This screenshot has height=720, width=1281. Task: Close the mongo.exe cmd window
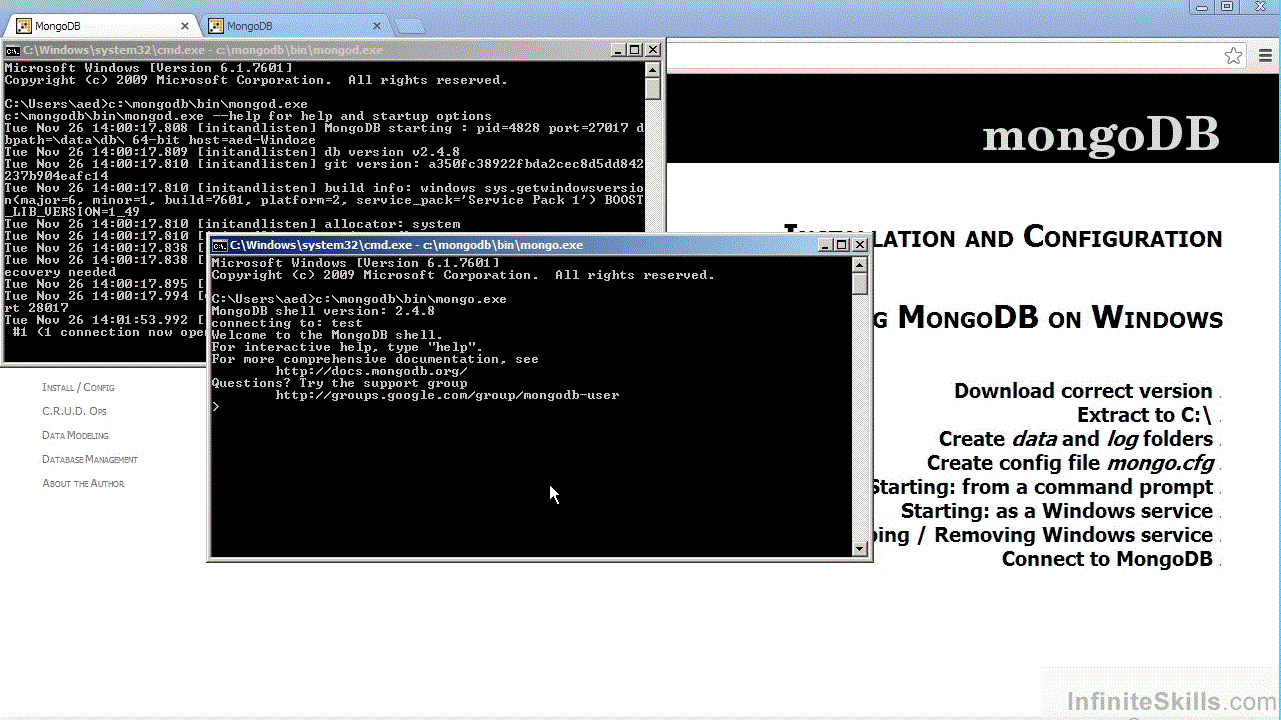859,245
